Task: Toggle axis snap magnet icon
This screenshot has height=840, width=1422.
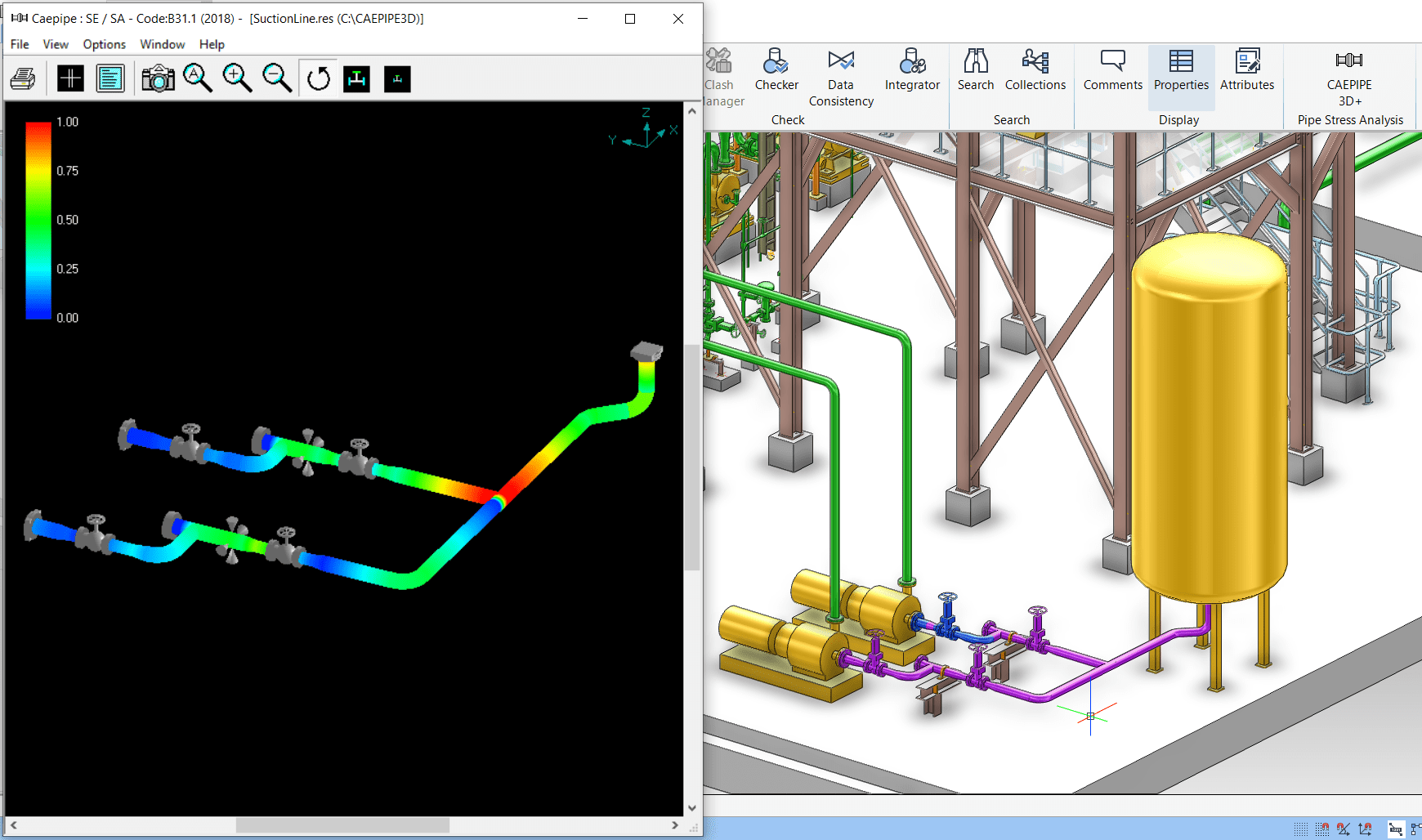Action: coord(1365,829)
